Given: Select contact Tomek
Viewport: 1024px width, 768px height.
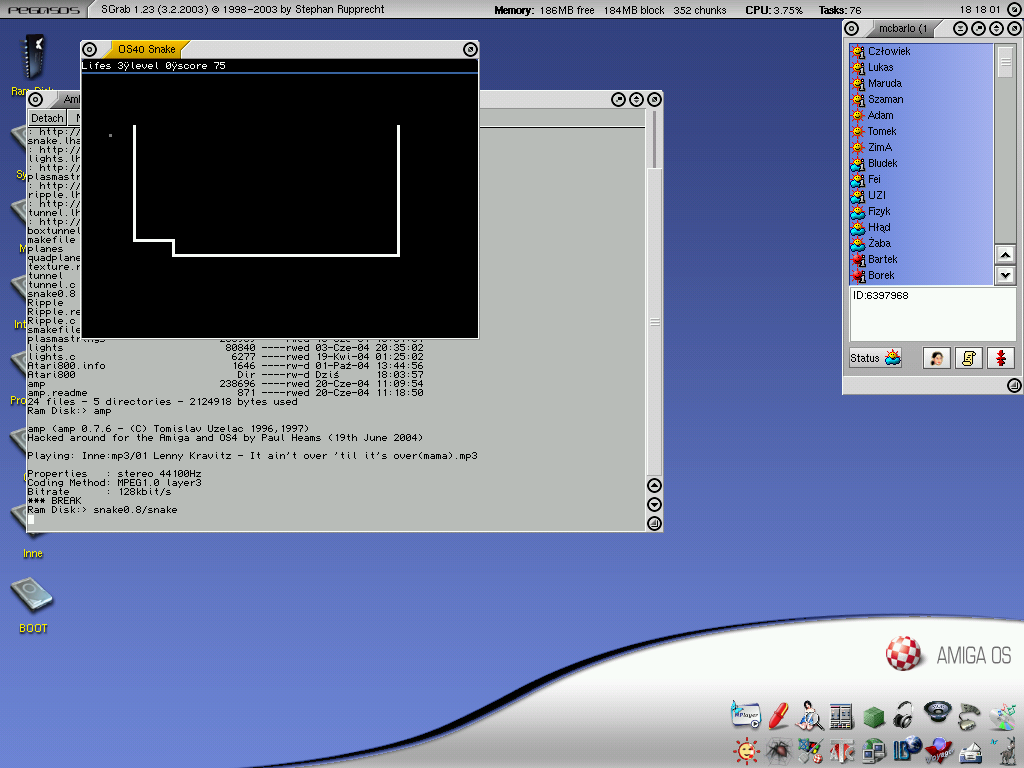Looking at the screenshot, I should (921, 131).
